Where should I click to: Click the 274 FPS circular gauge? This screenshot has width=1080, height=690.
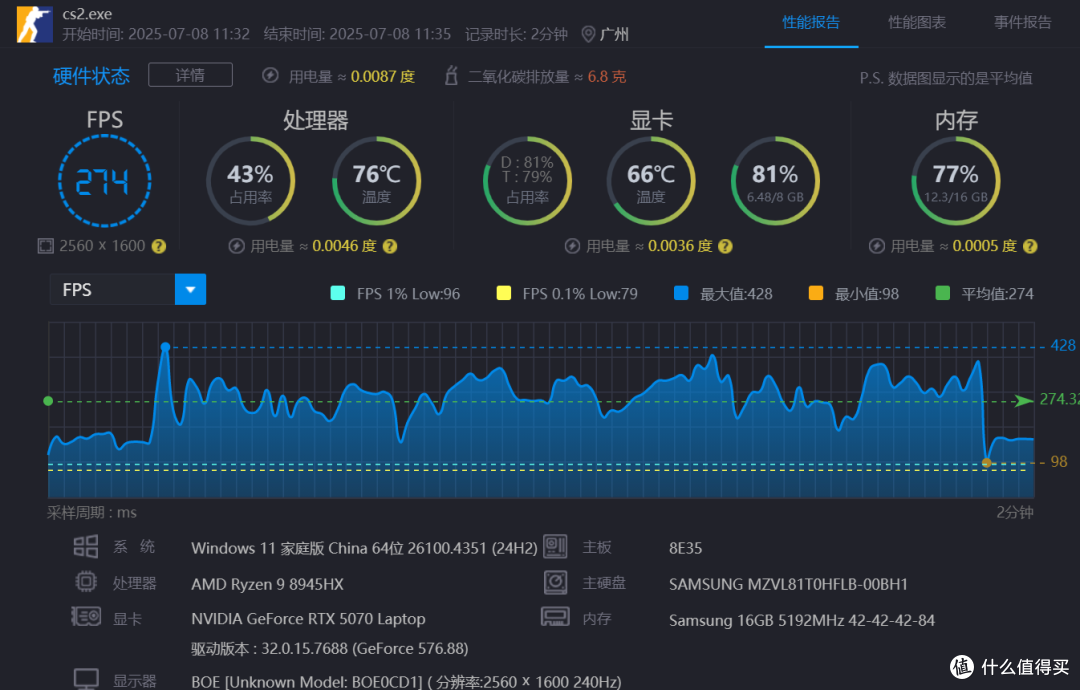[x=105, y=181]
